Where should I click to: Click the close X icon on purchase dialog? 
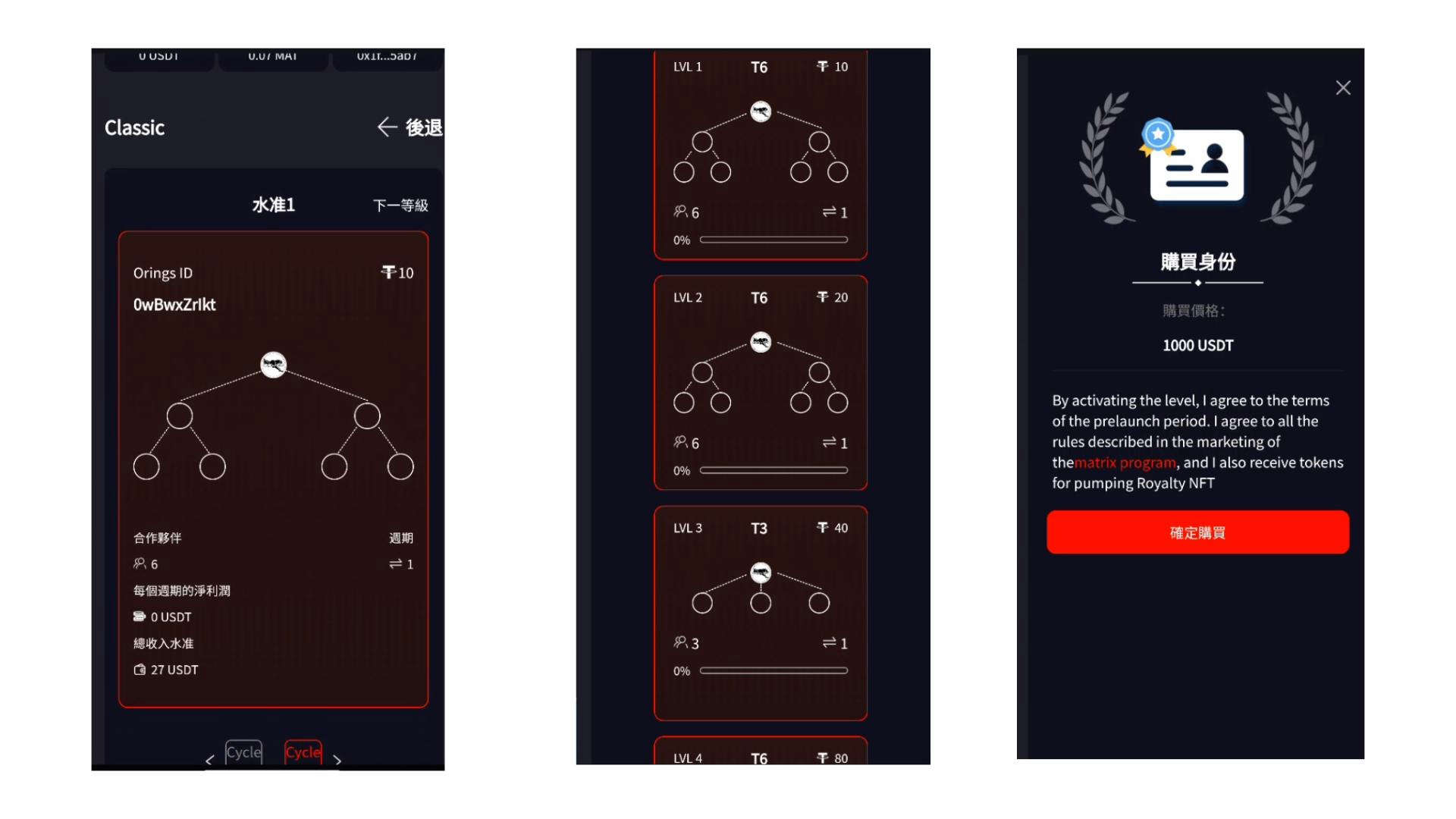click(x=1345, y=88)
